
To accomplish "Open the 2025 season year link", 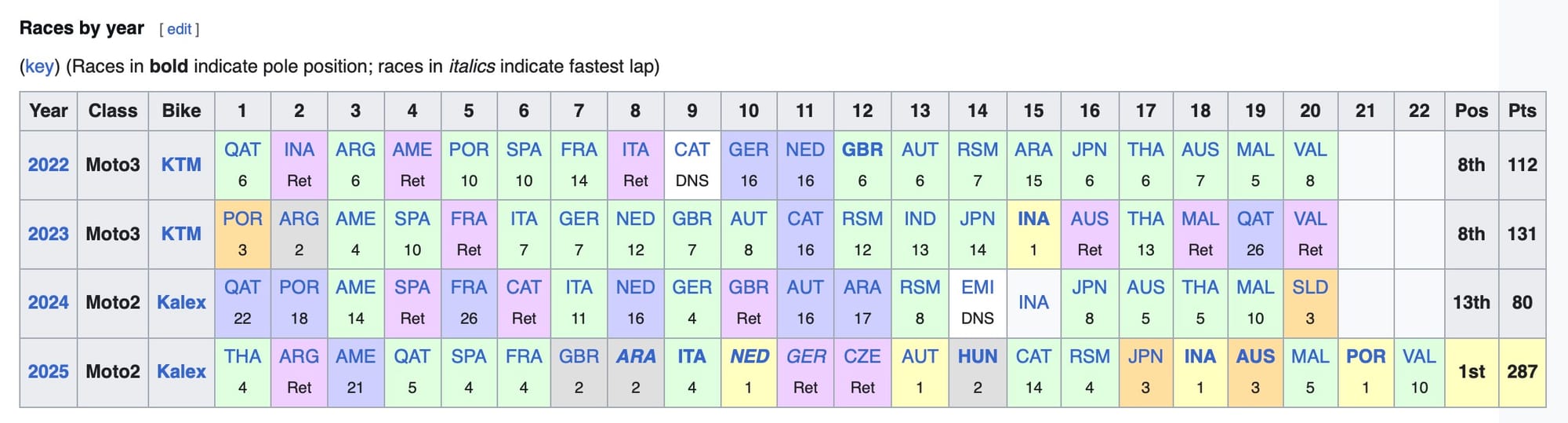I will 49,371.
